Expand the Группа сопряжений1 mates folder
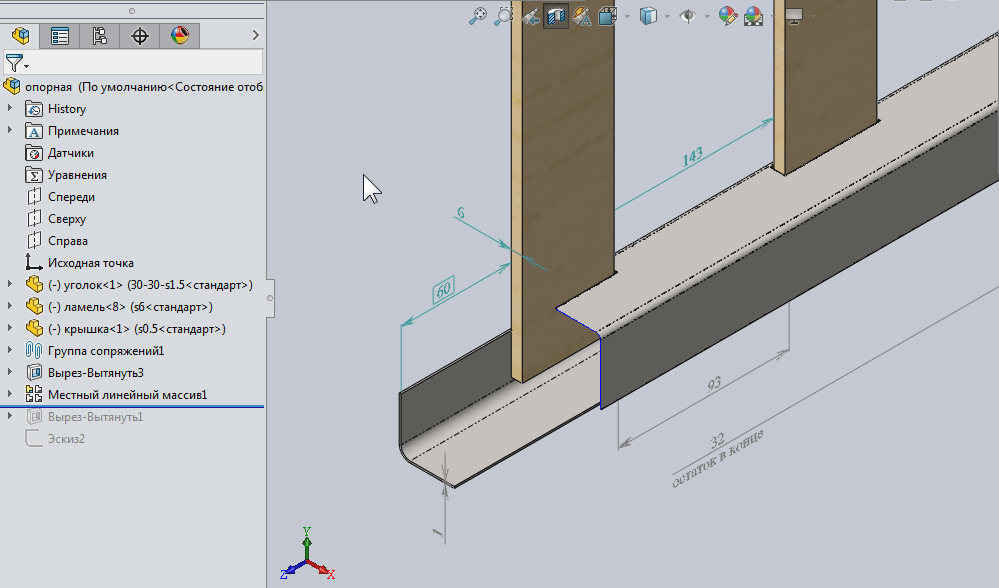 [11, 351]
